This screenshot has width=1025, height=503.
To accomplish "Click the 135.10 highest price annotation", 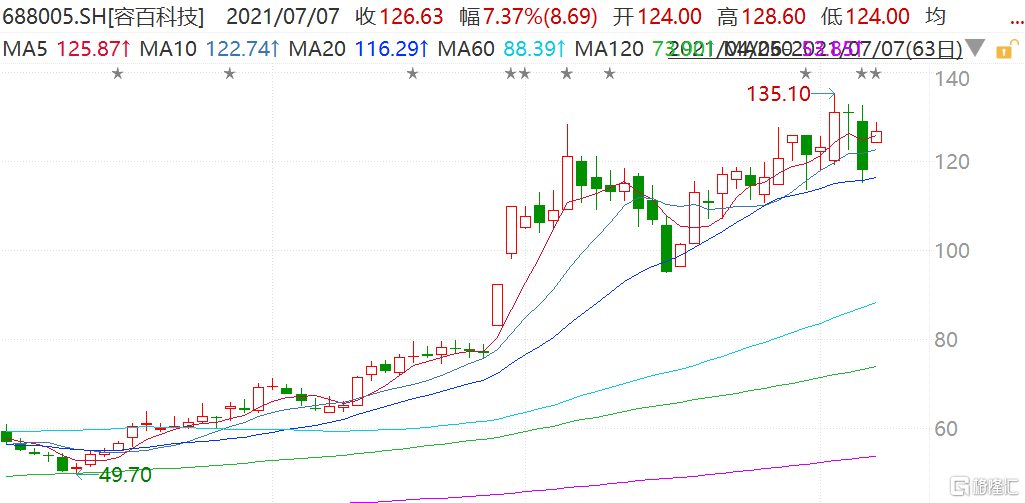I will [x=779, y=95].
